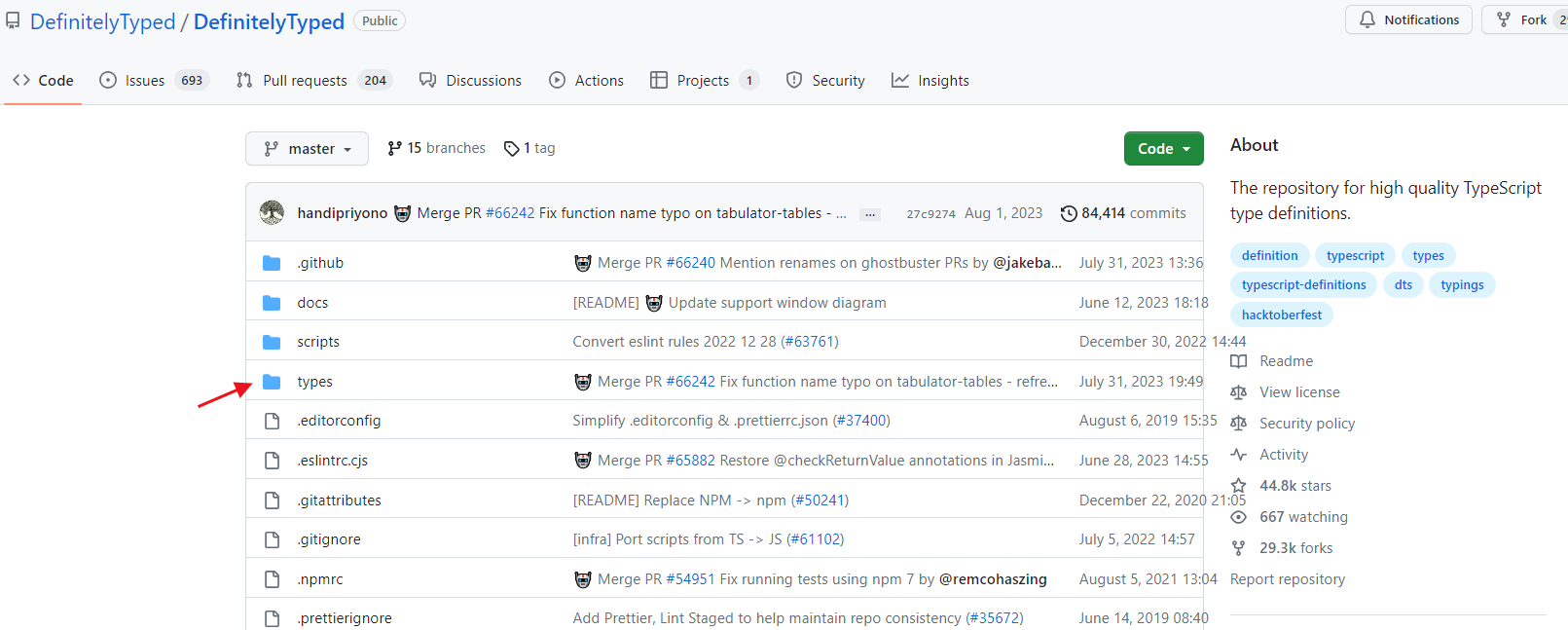Expand the commit message ellipsis button
The height and width of the screenshot is (630, 1568).
(870, 214)
